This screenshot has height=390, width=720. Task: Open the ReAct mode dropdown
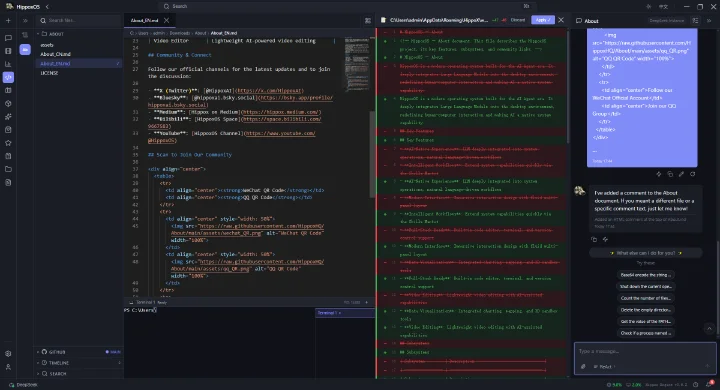coord(604,367)
